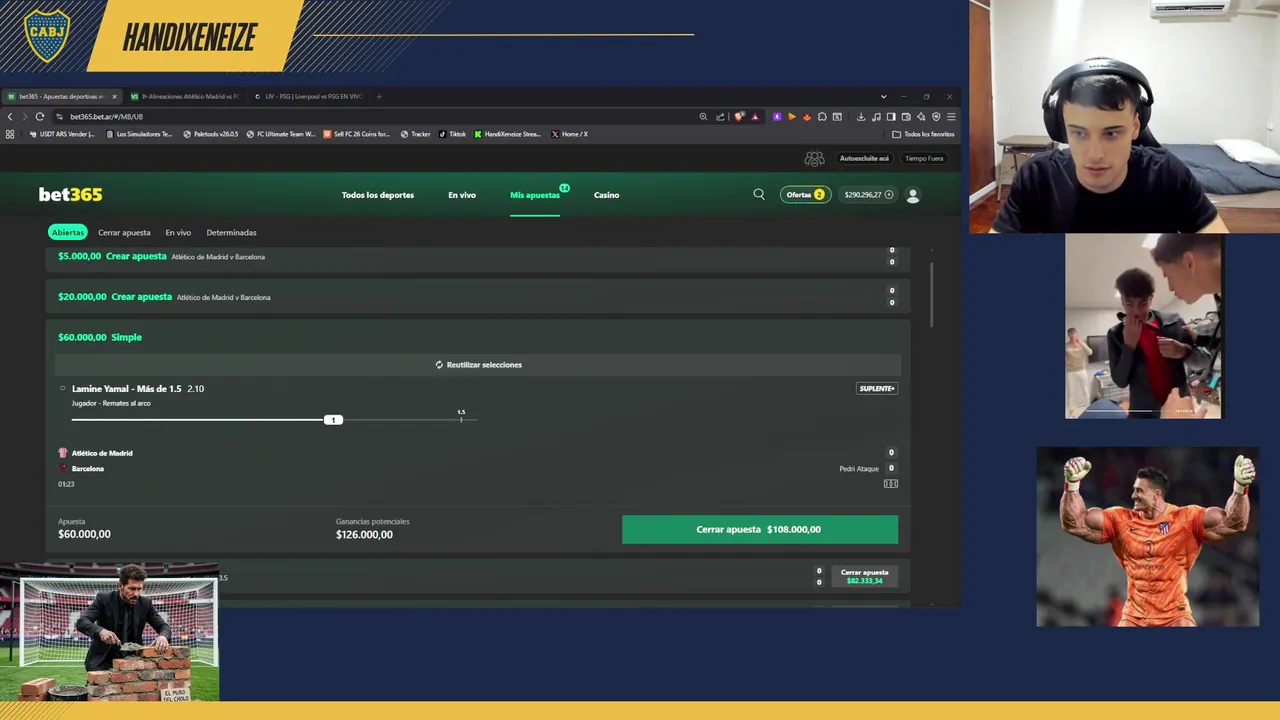The image size is (1280, 720).
Task: Click the purple download extension icon
Action: pos(777,117)
